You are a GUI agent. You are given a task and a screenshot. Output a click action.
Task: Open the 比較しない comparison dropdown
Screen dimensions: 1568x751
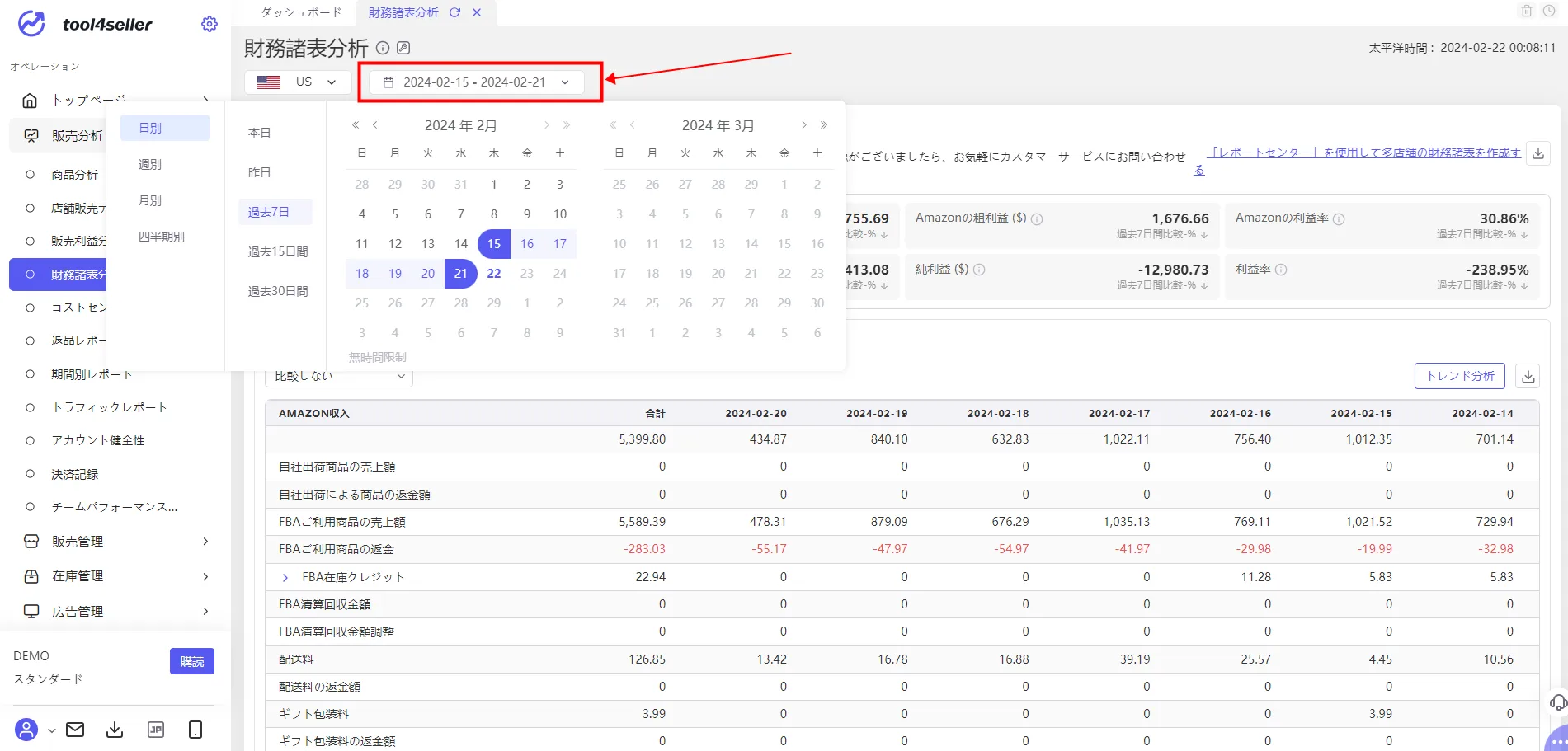pyautogui.click(x=339, y=376)
